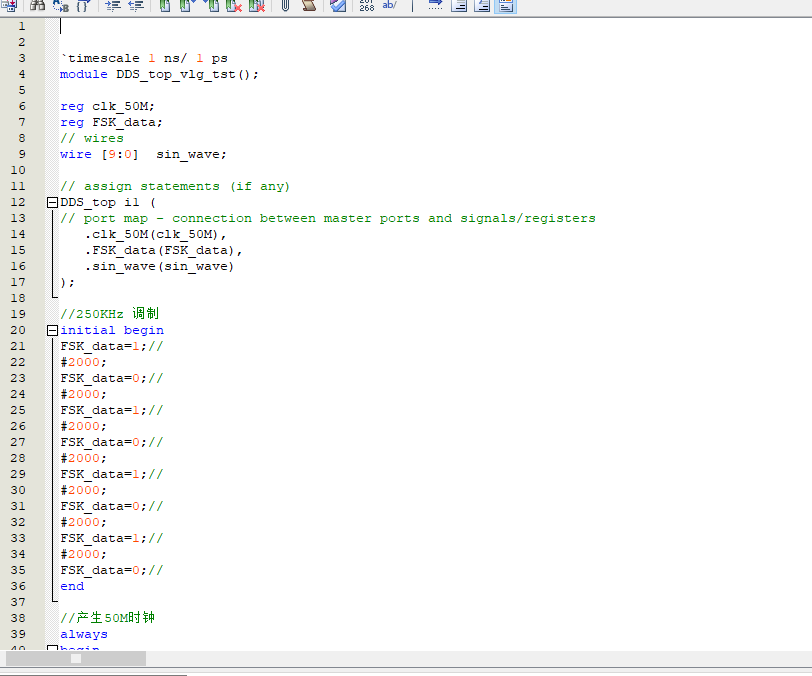Click the assign statements comment

pyautogui.click(x=175, y=186)
